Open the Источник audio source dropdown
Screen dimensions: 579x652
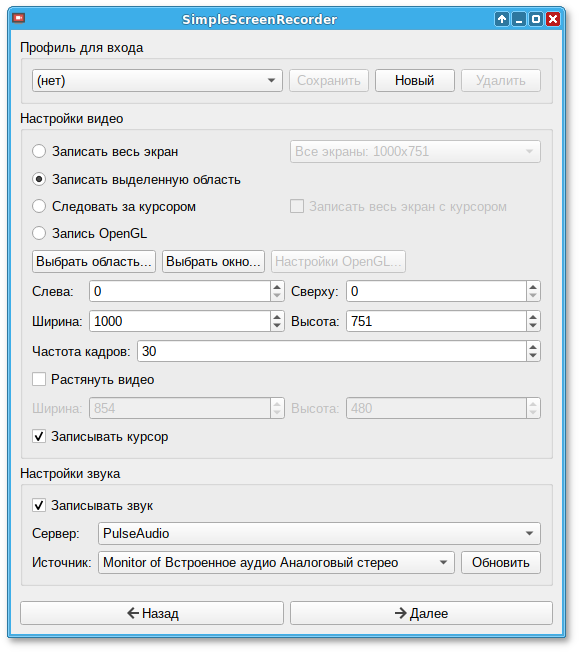[x=276, y=562]
